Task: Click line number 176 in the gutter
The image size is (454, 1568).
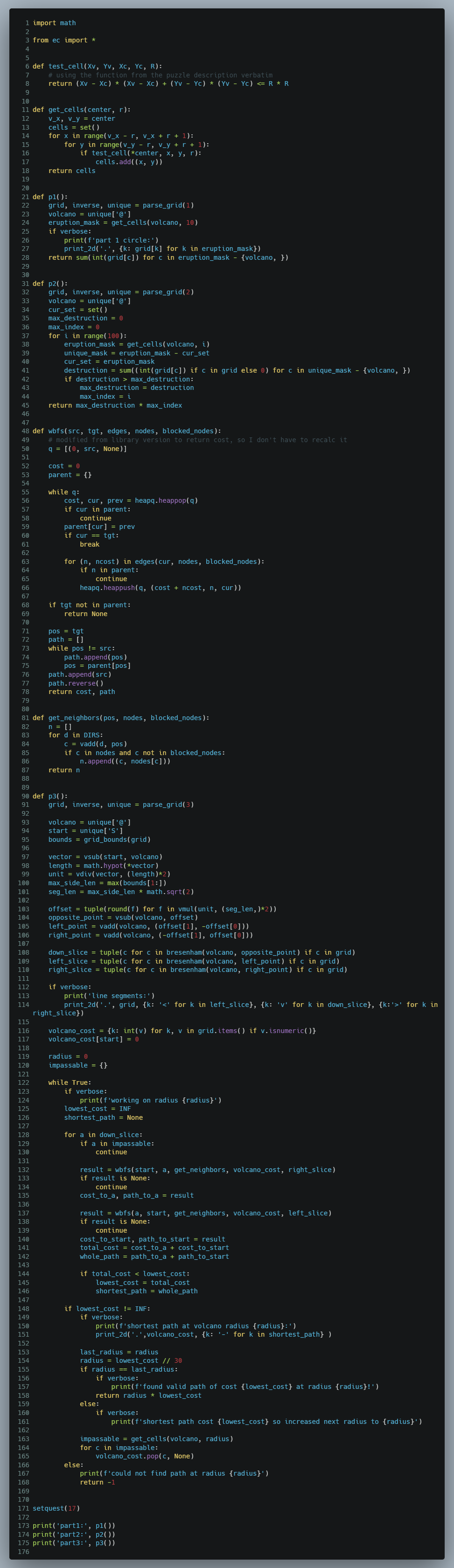Action: click(23, 1552)
